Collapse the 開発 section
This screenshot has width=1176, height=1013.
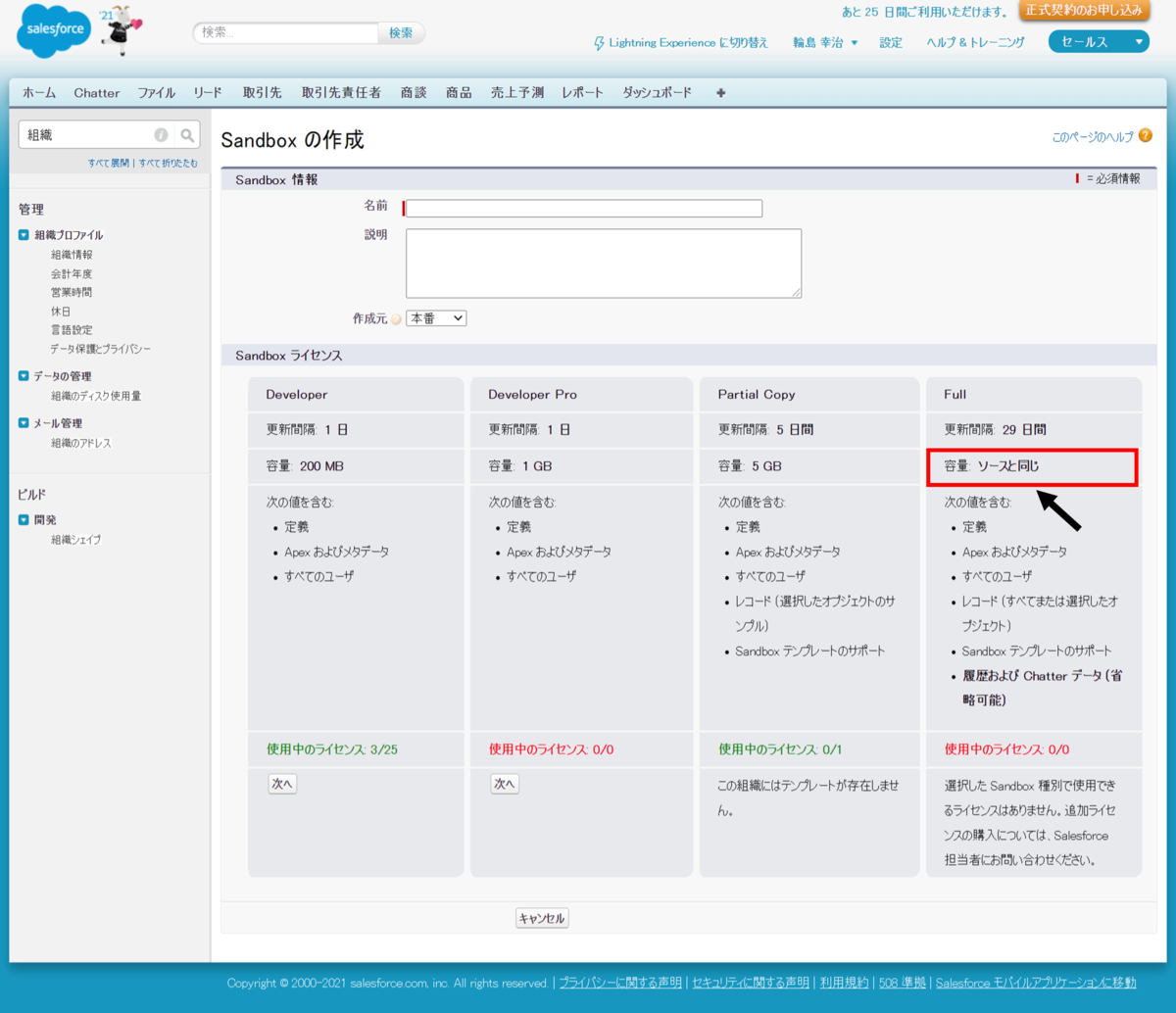[x=24, y=520]
